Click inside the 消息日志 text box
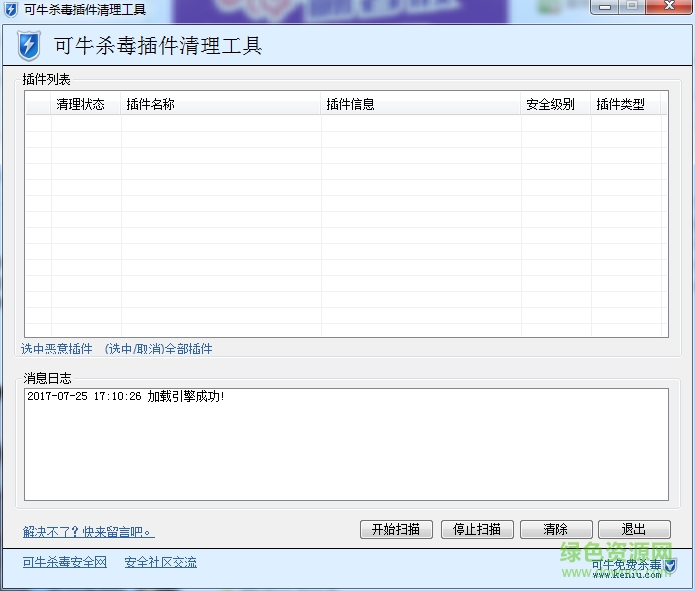This screenshot has width=695, height=591. [346, 444]
